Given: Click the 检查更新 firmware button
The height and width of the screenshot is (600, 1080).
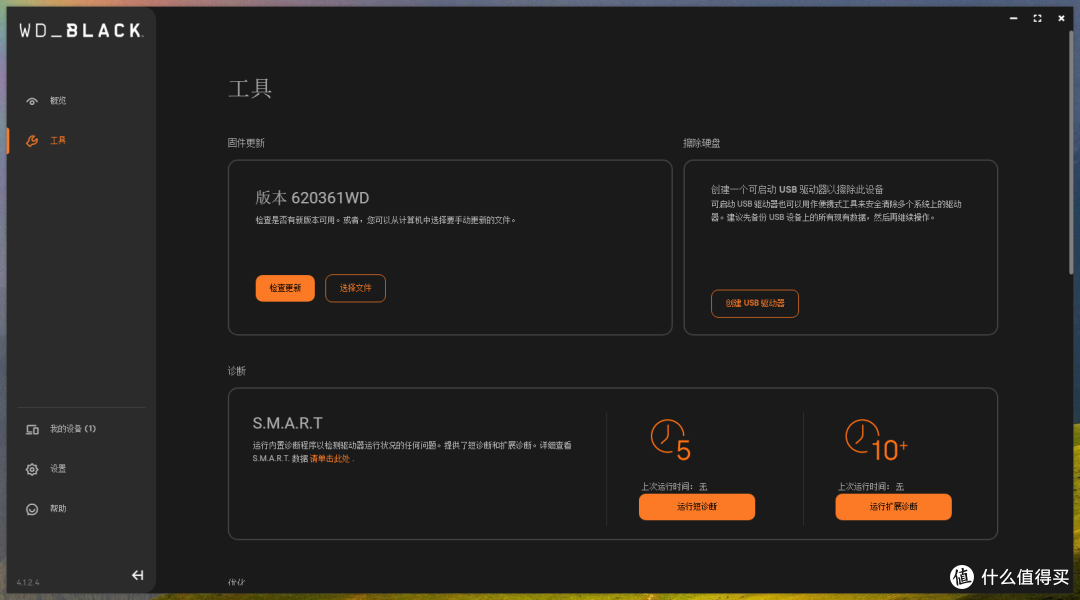Looking at the screenshot, I should (x=285, y=288).
